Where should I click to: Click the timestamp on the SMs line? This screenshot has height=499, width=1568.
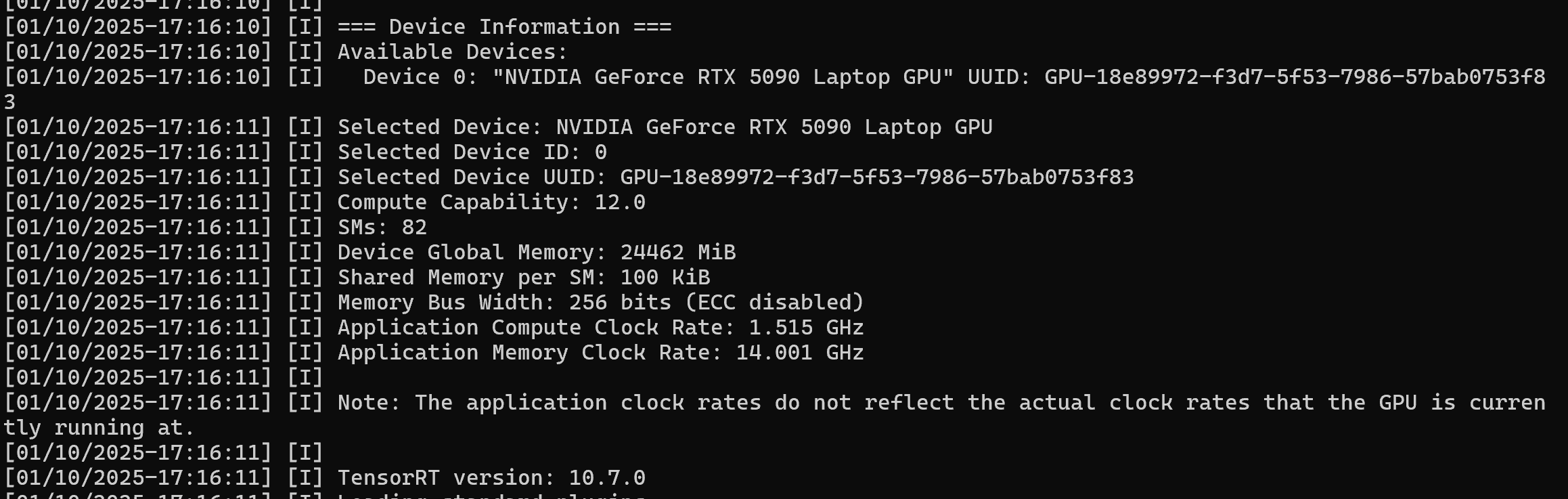pyautogui.click(x=138, y=227)
